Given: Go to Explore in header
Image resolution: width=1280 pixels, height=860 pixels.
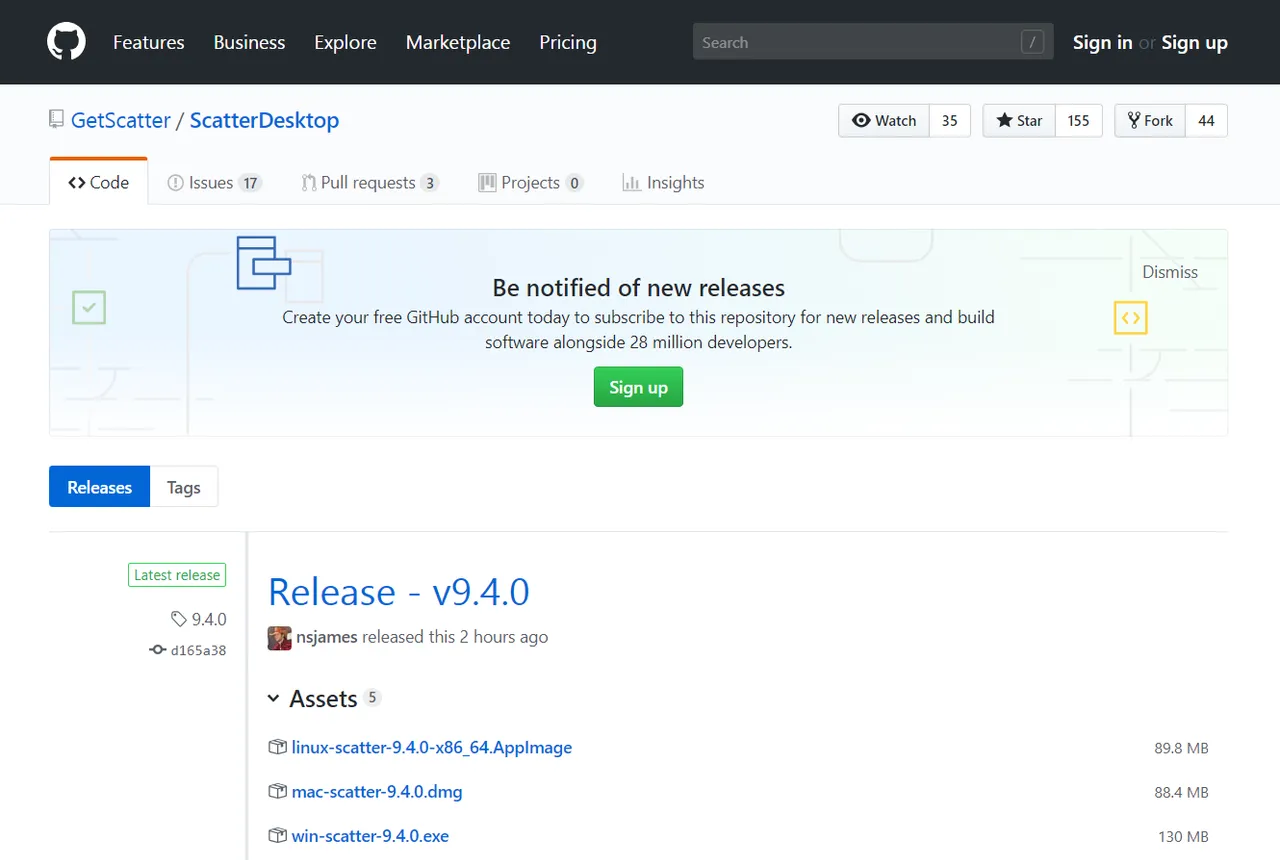Looking at the screenshot, I should [x=345, y=42].
